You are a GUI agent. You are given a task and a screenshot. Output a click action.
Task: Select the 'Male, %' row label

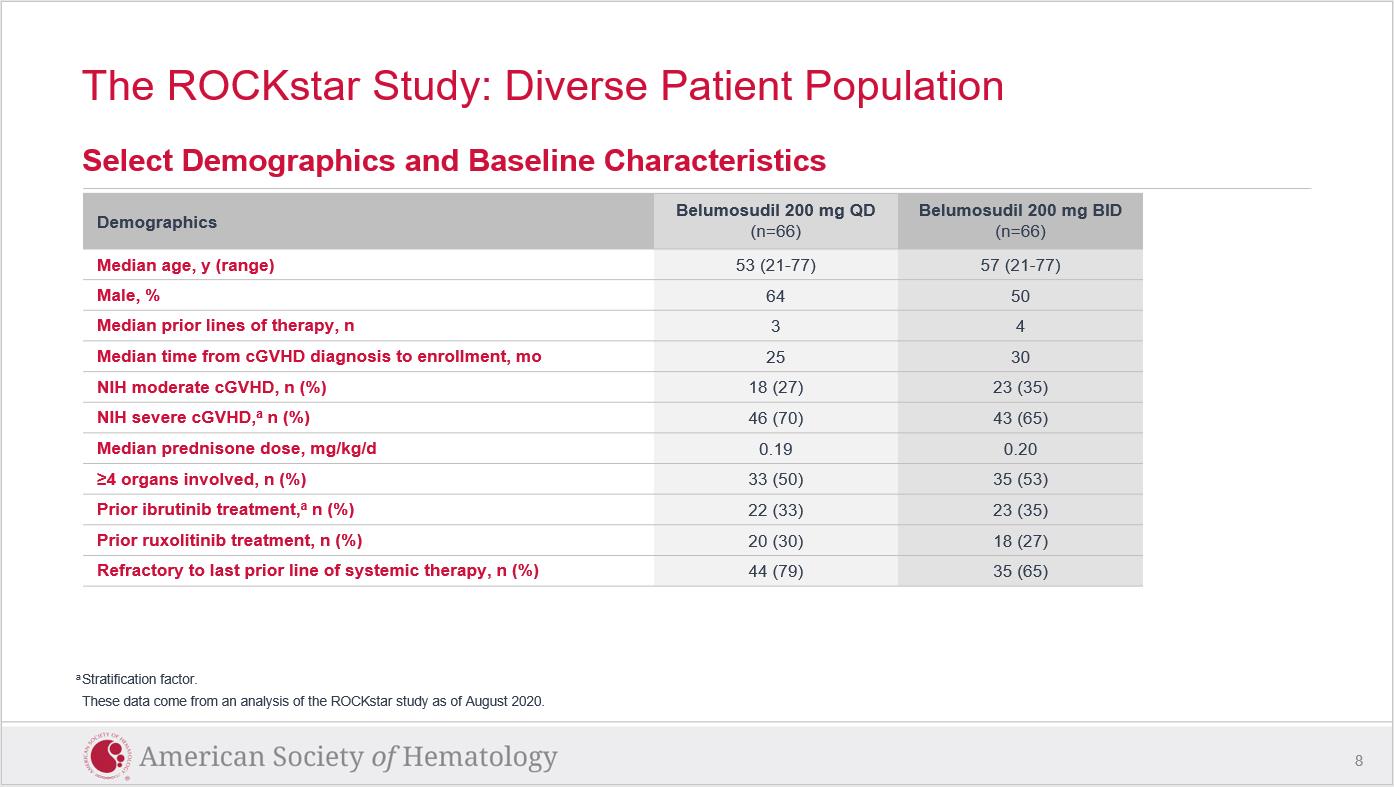point(128,296)
